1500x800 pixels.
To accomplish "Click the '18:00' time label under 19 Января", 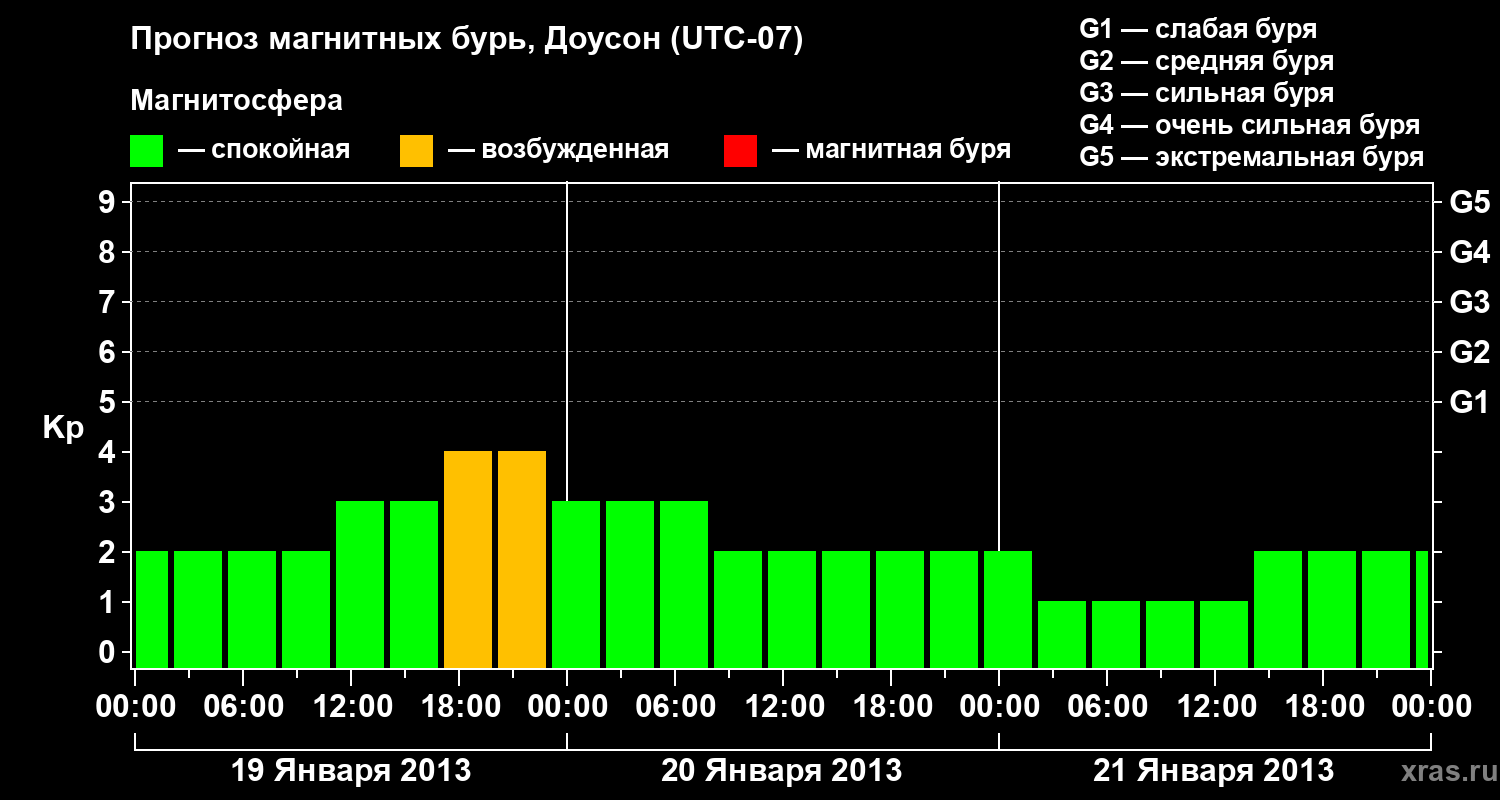I will pyautogui.click(x=459, y=707).
